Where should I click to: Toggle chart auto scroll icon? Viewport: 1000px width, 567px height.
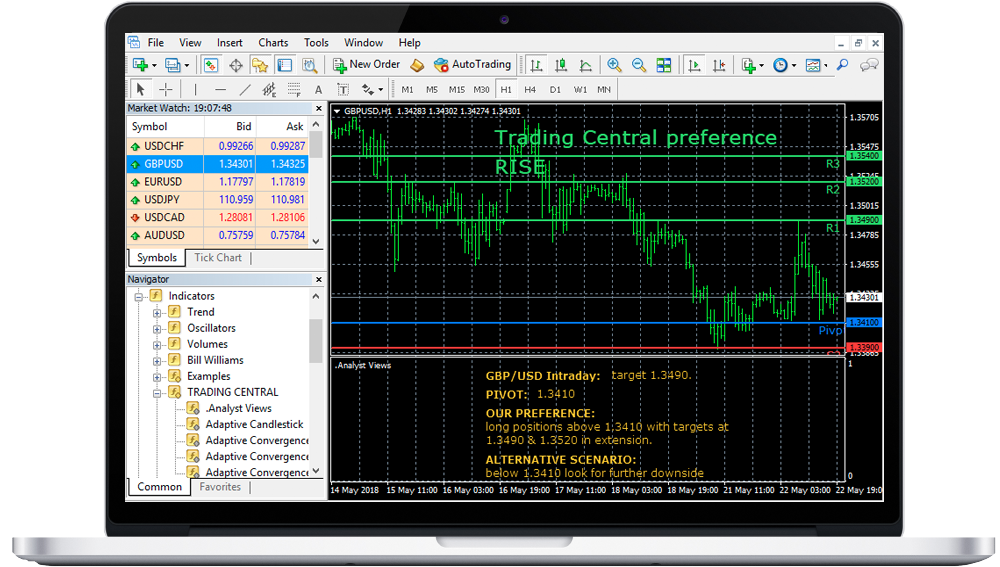point(695,65)
